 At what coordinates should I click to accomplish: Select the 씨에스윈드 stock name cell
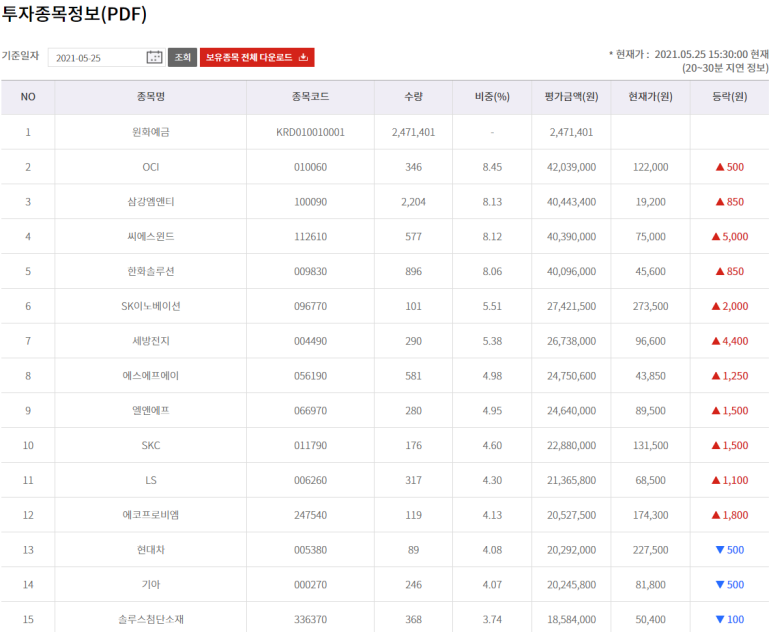coord(151,237)
